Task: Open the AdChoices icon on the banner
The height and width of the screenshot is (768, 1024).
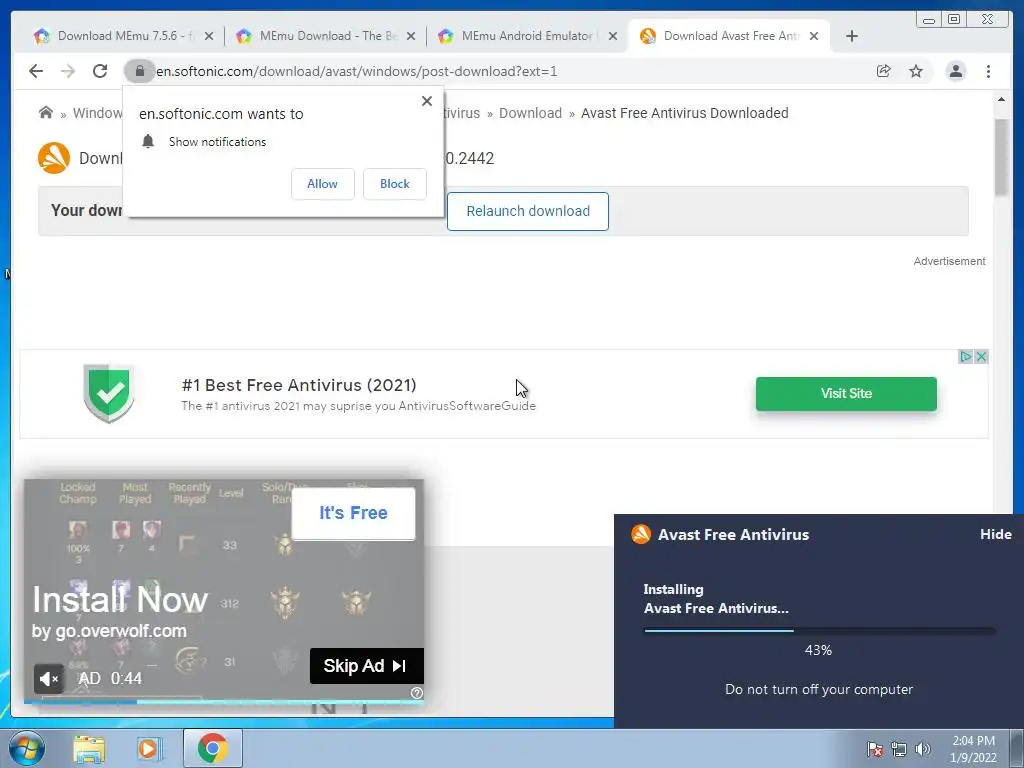Action: [x=965, y=357]
